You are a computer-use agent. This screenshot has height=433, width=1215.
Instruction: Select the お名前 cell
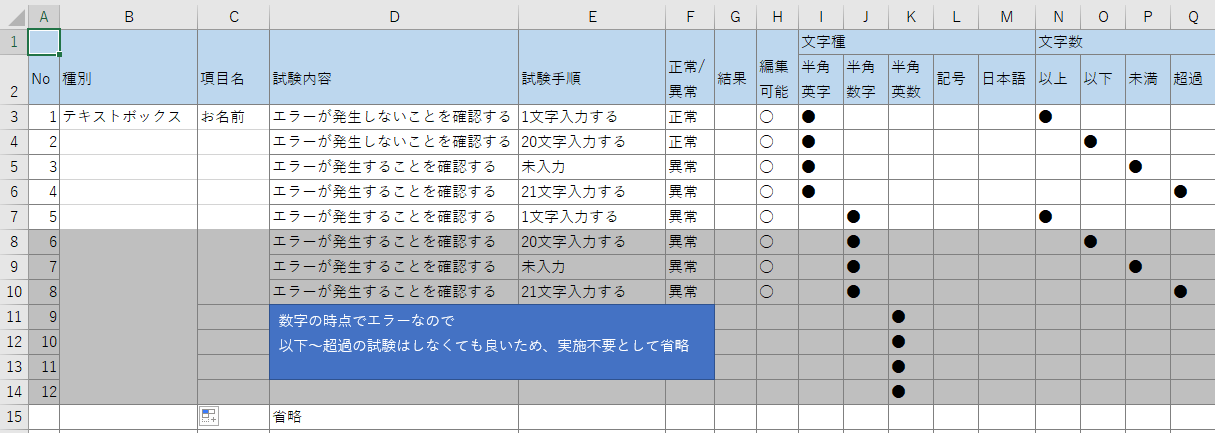234,116
